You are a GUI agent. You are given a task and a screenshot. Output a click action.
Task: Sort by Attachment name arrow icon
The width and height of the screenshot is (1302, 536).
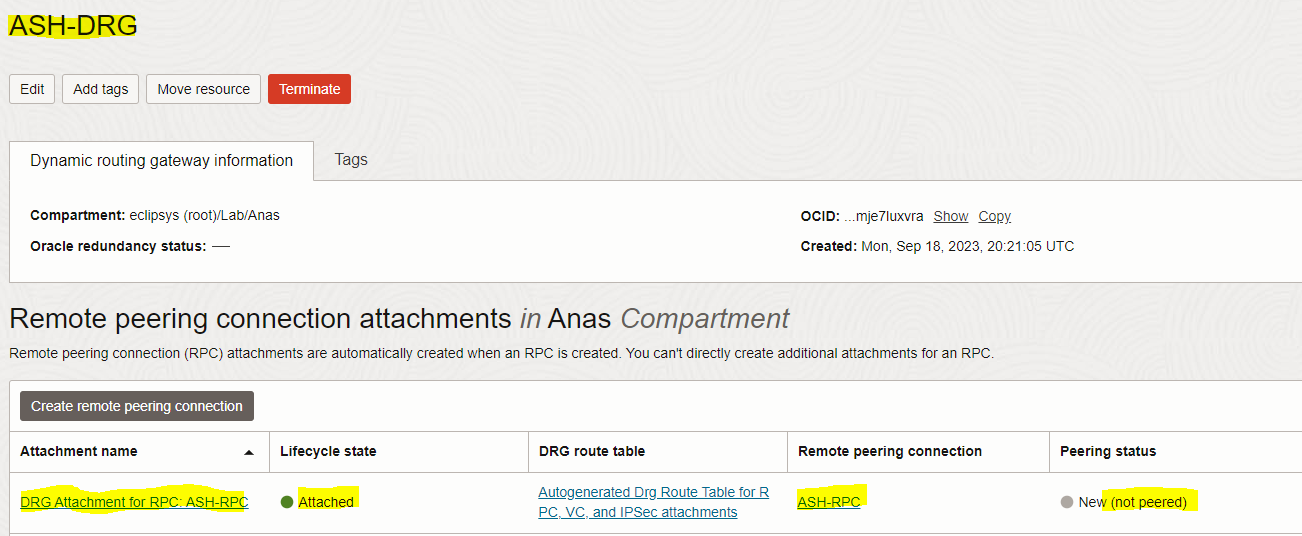point(249,452)
